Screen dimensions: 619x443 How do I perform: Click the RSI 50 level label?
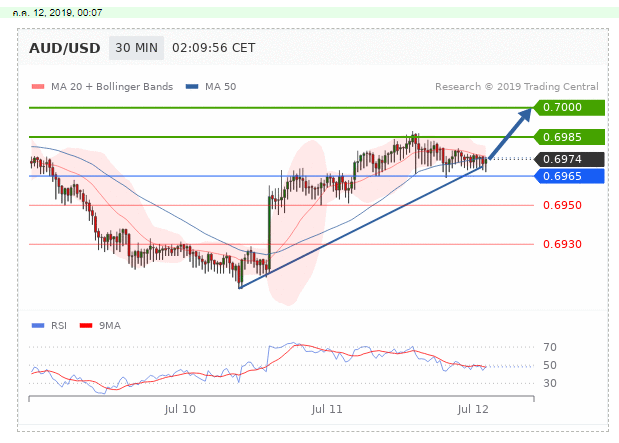click(550, 365)
